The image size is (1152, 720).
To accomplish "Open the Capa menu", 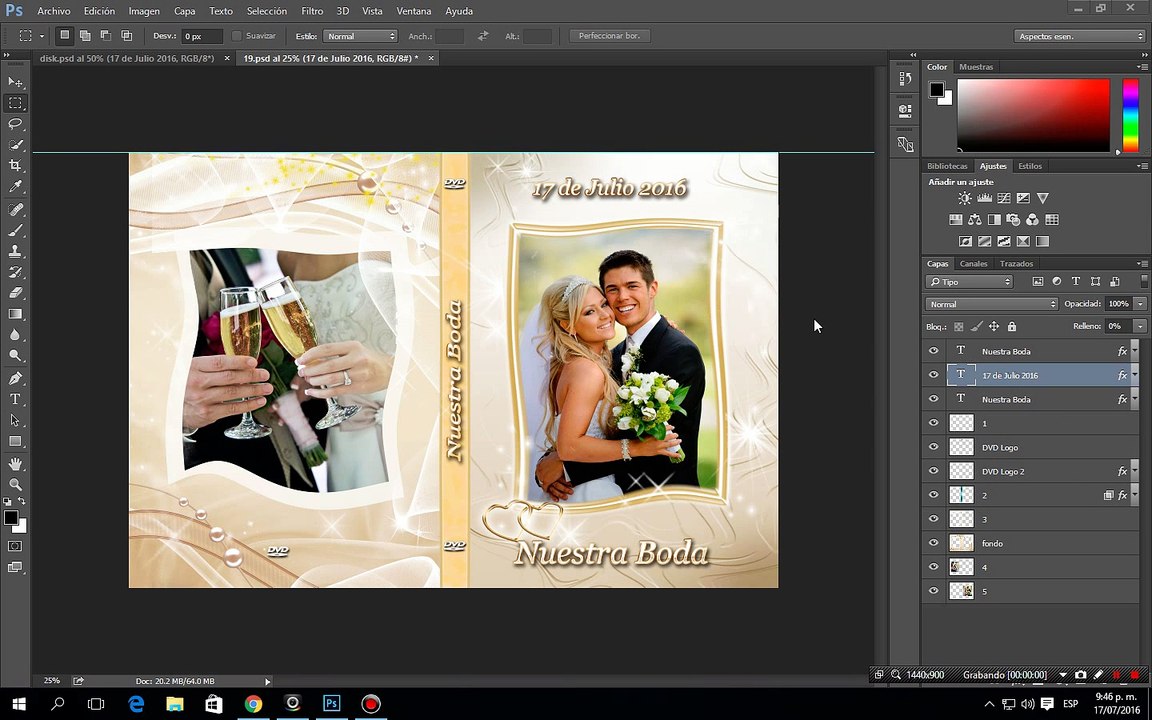I will pyautogui.click(x=184, y=11).
